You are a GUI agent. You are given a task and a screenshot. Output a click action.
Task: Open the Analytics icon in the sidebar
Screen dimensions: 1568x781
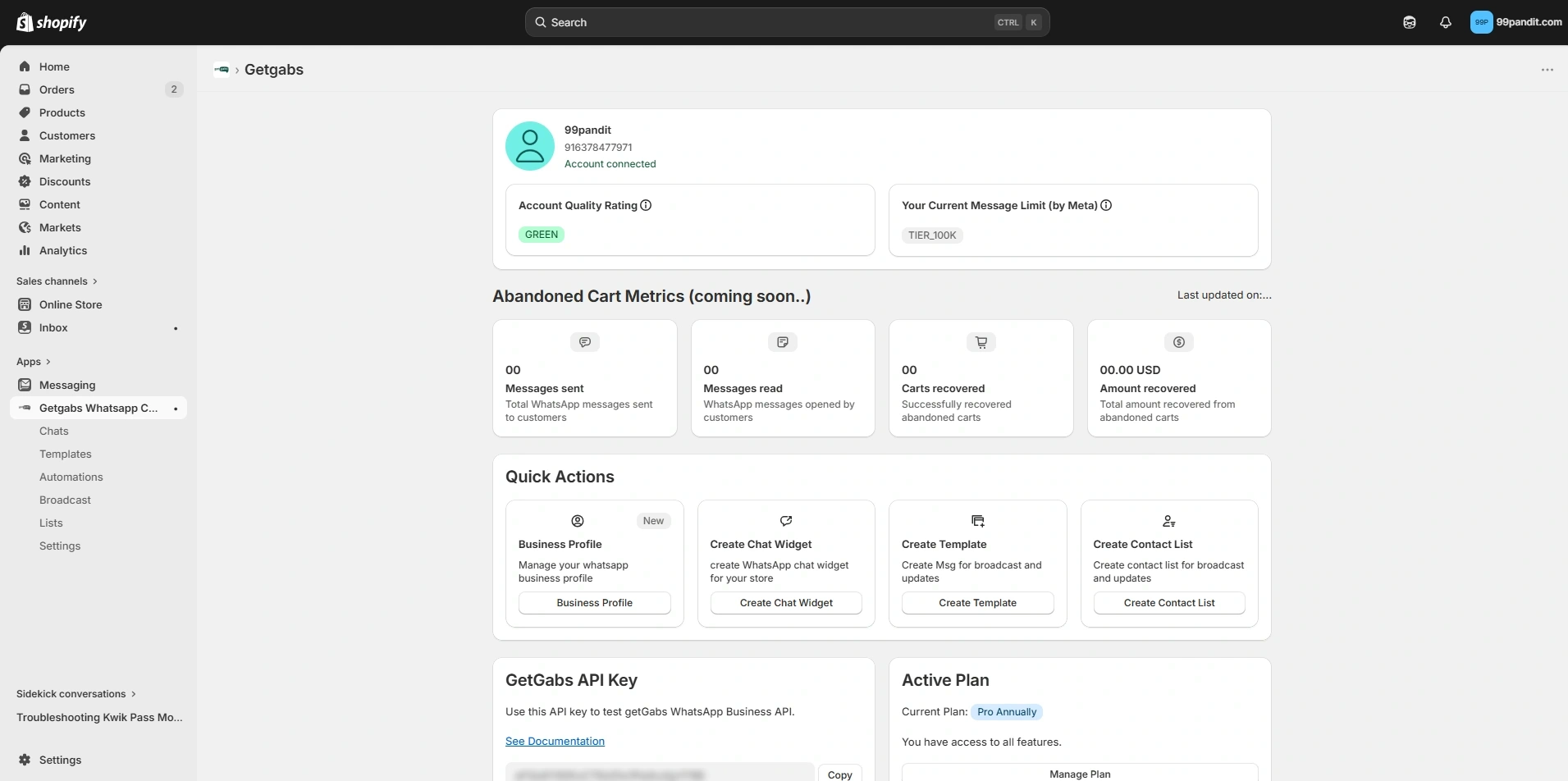pos(25,250)
